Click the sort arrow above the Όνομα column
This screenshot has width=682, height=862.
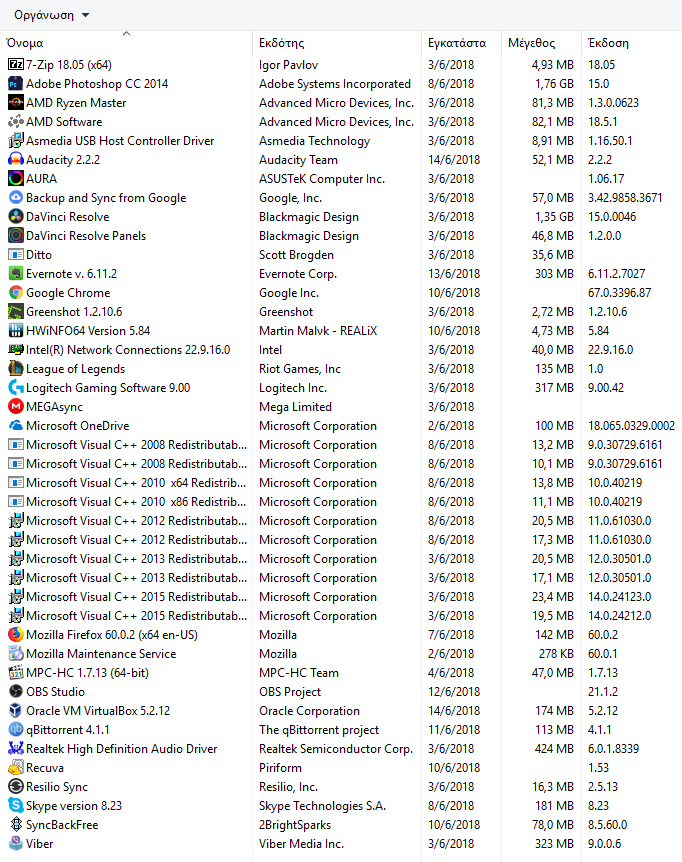[126, 34]
